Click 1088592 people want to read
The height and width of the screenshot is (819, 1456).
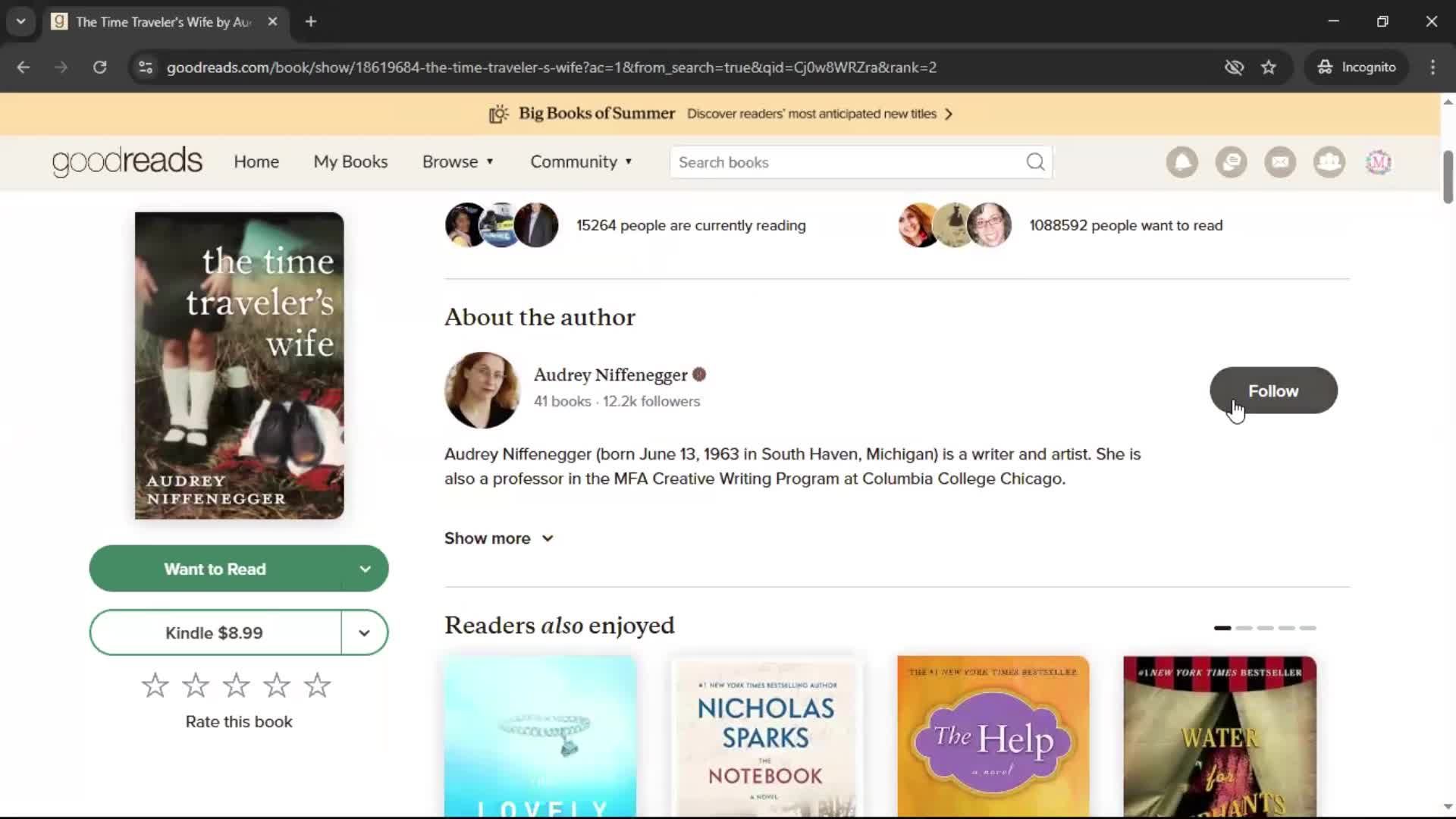pos(1126,225)
